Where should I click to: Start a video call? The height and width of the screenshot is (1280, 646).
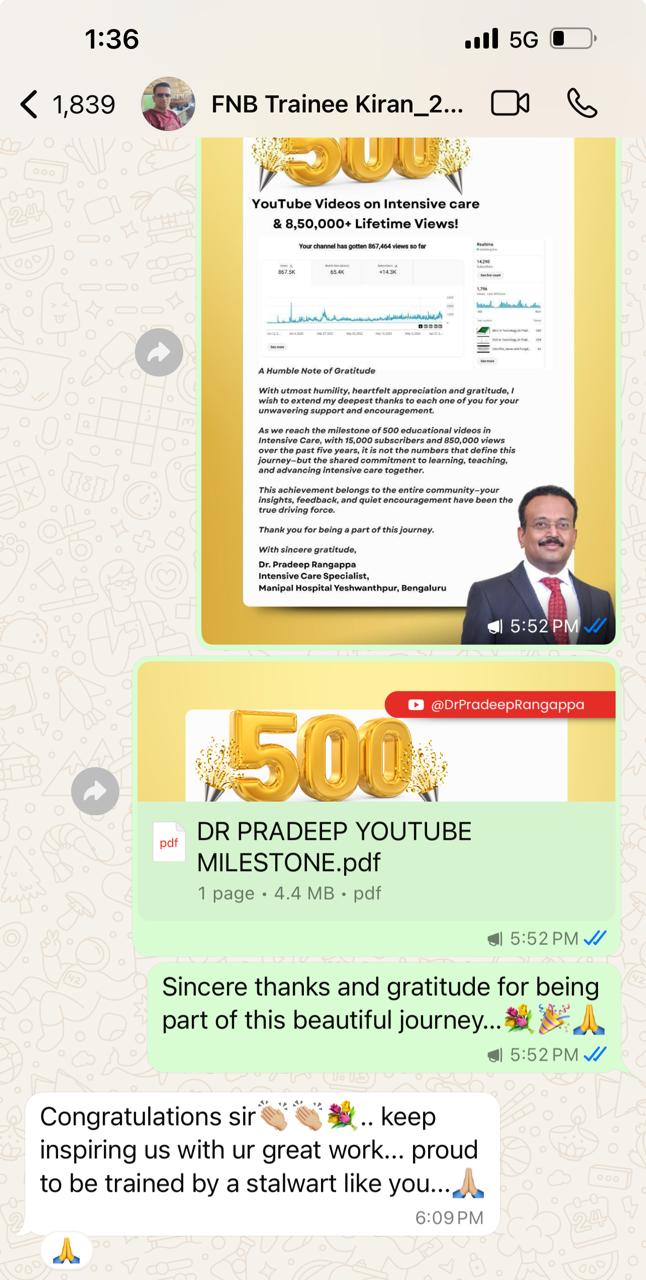[510, 103]
